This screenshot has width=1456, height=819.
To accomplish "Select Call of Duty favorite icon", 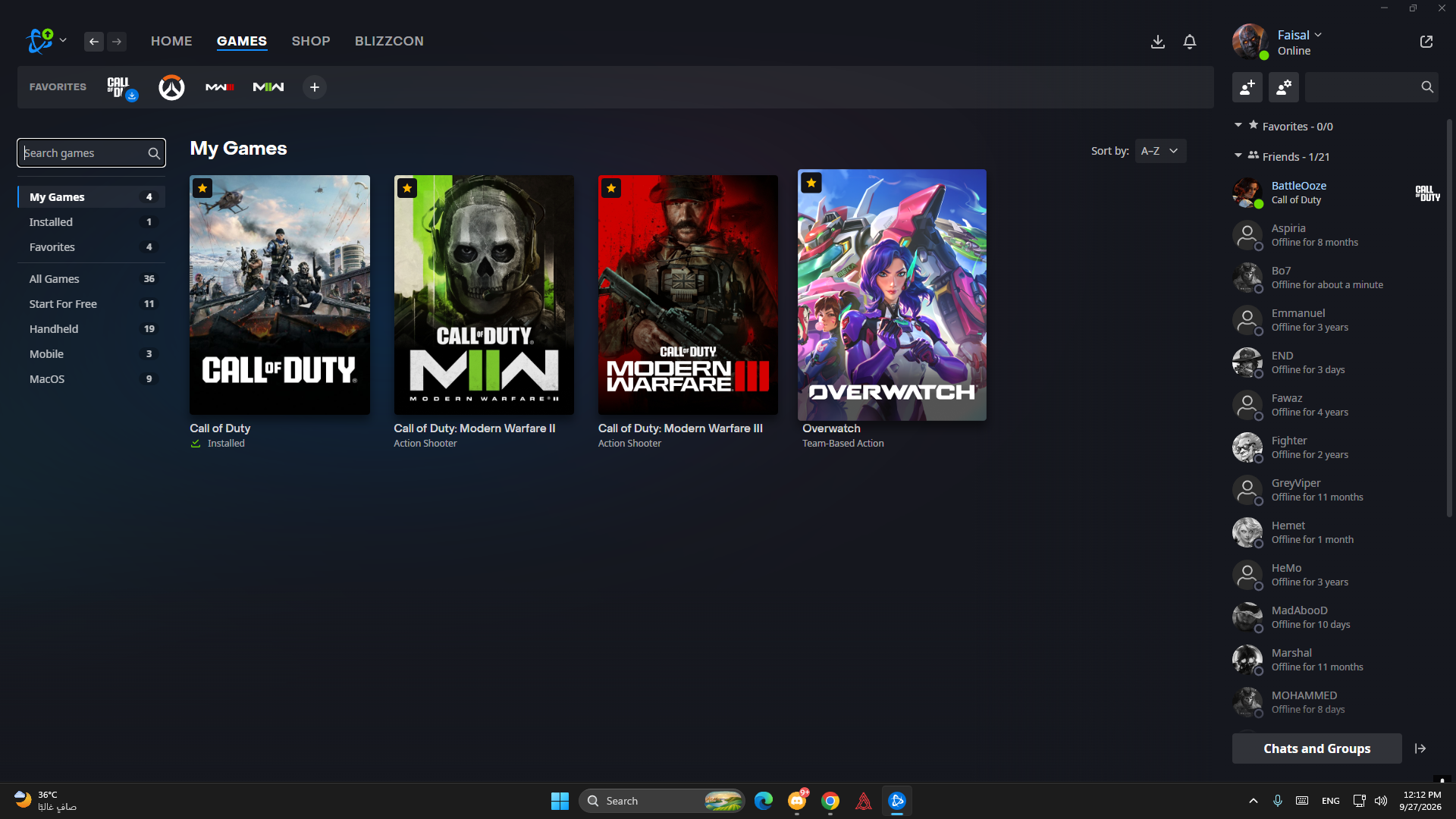I will [x=121, y=87].
